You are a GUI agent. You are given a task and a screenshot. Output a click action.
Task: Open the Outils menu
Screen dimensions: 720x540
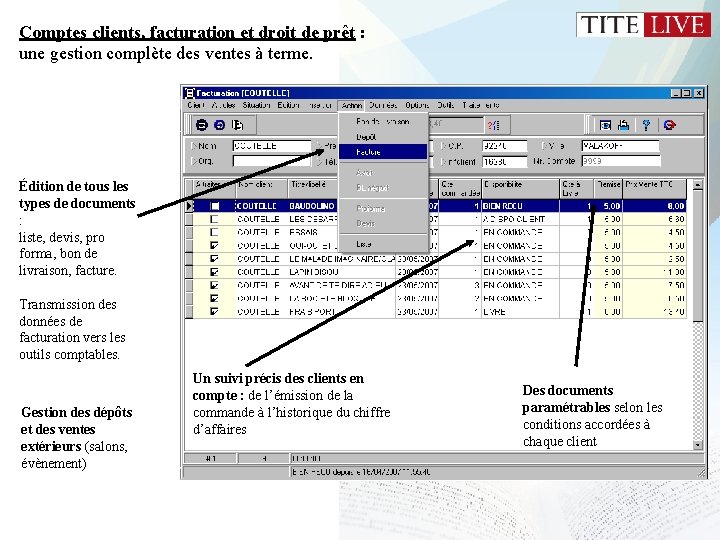445,105
